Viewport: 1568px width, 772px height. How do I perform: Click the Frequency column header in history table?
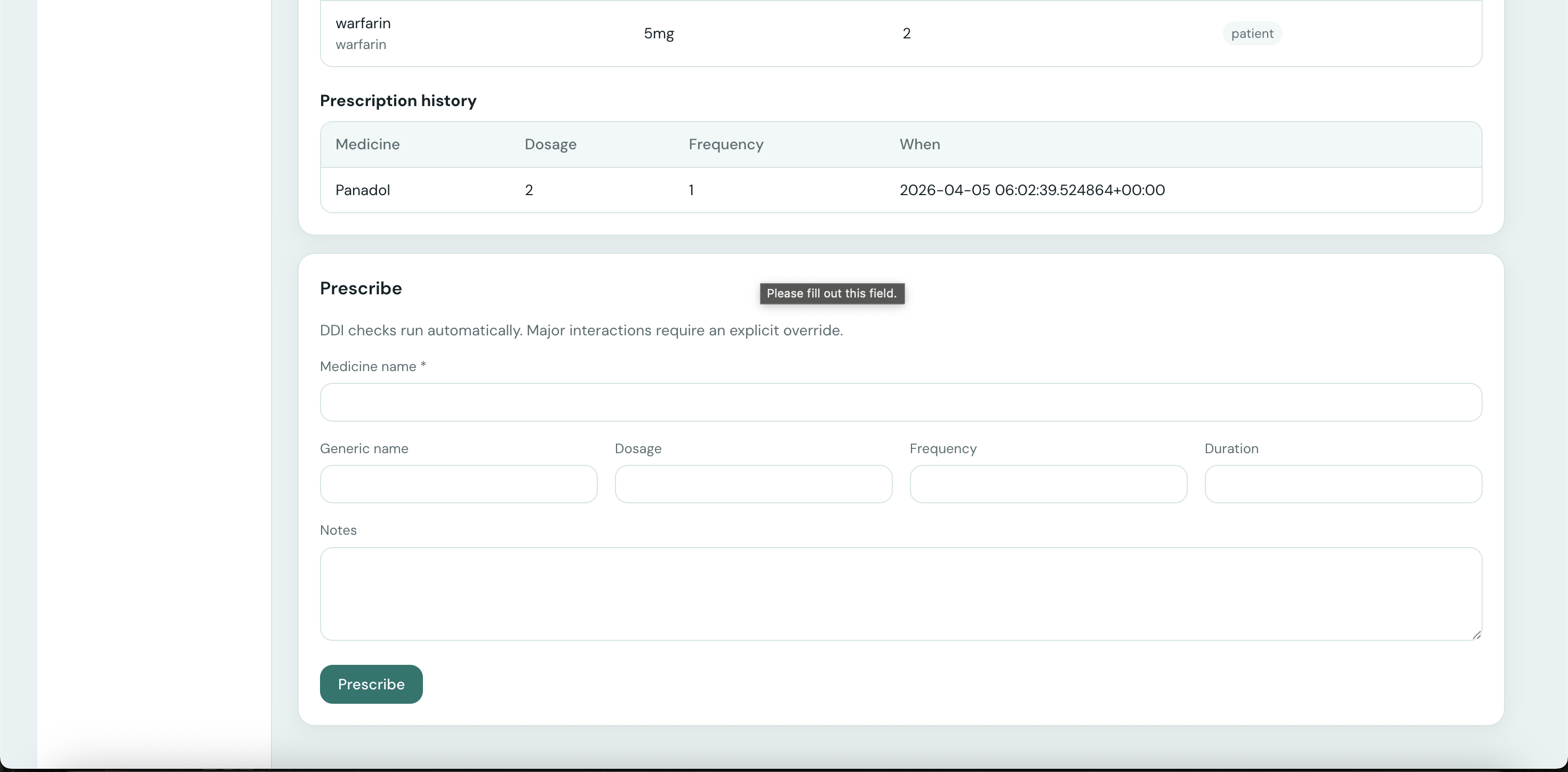[725, 144]
